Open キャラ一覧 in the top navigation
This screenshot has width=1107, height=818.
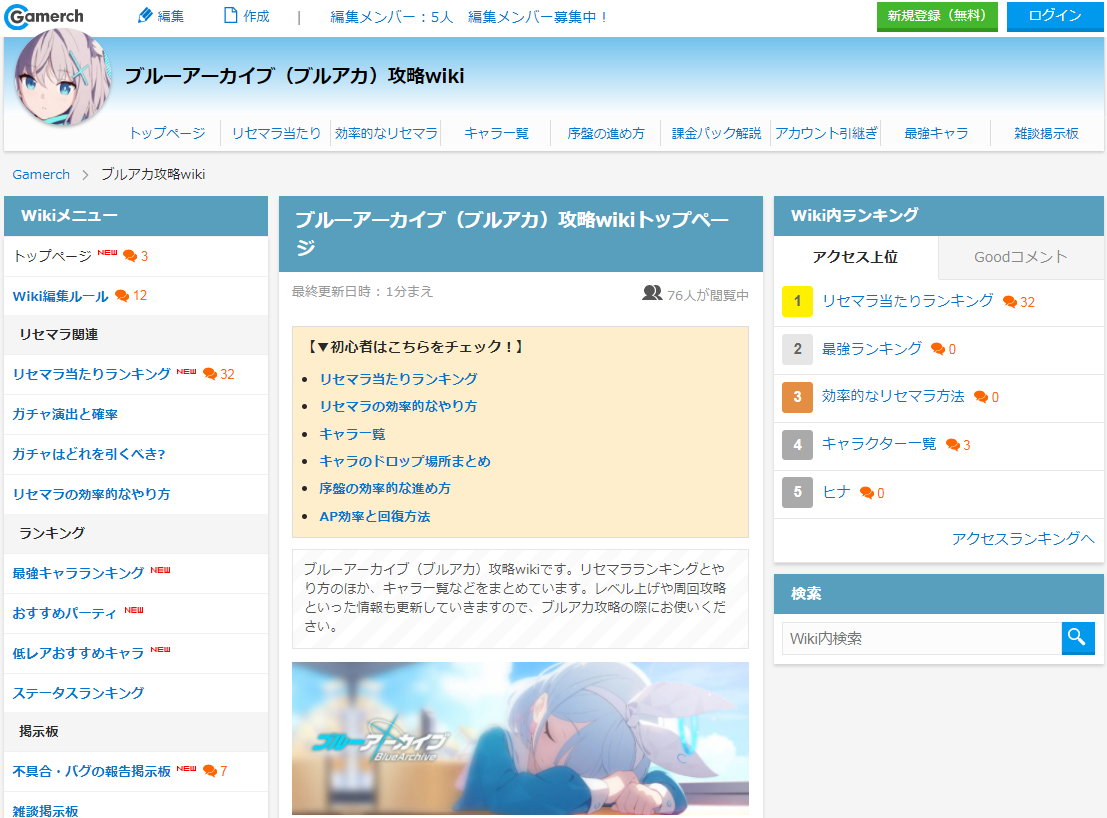tap(496, 133)
